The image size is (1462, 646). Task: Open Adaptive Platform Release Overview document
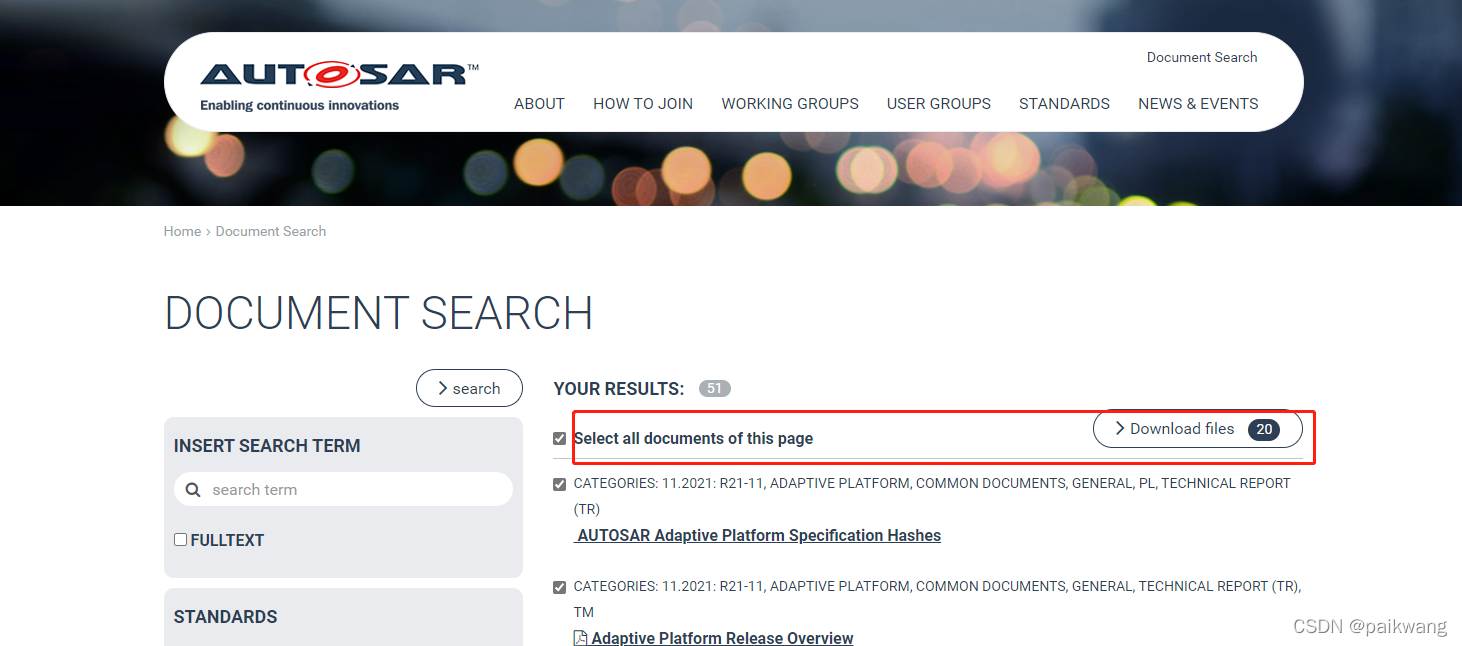click(722, 638)
